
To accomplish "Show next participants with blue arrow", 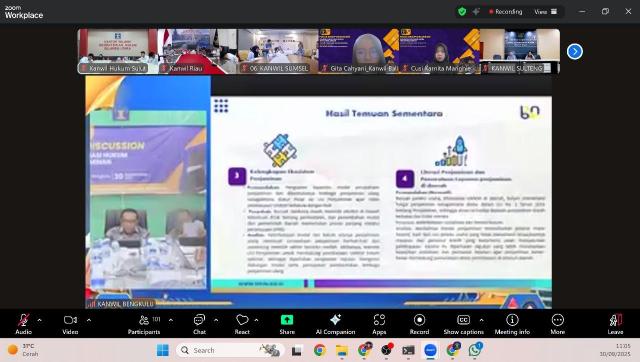I will tap(575, 51).
